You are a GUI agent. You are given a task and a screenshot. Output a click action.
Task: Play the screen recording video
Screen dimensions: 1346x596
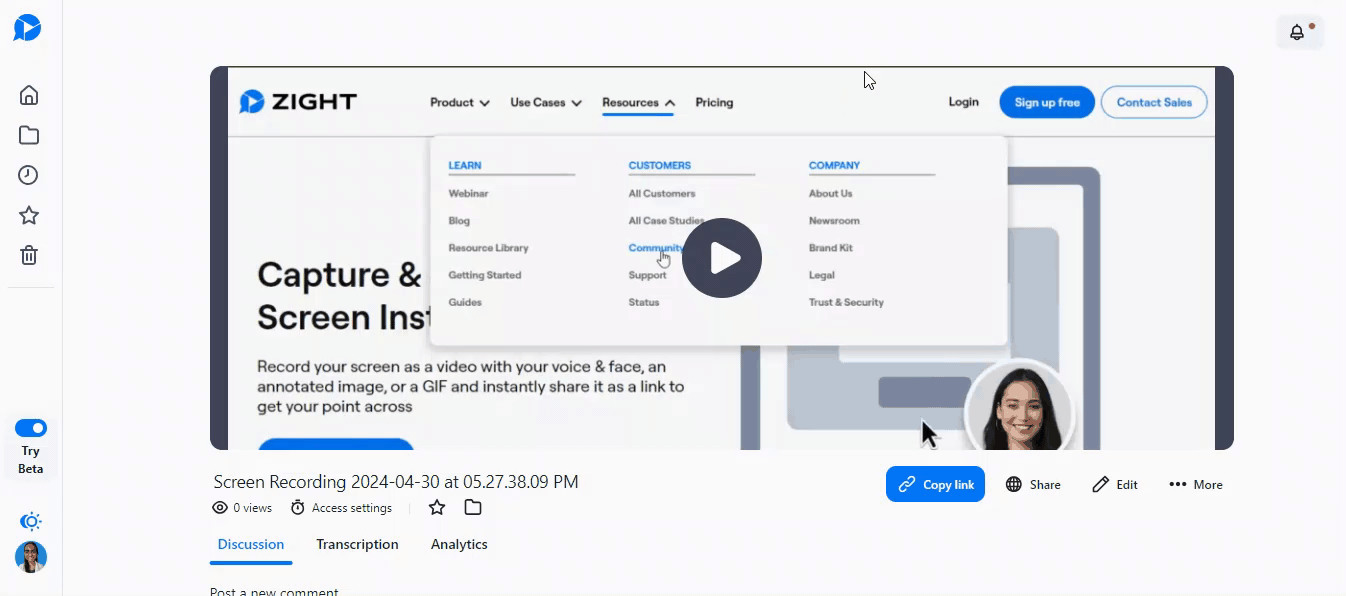click(x=722, y=258)
